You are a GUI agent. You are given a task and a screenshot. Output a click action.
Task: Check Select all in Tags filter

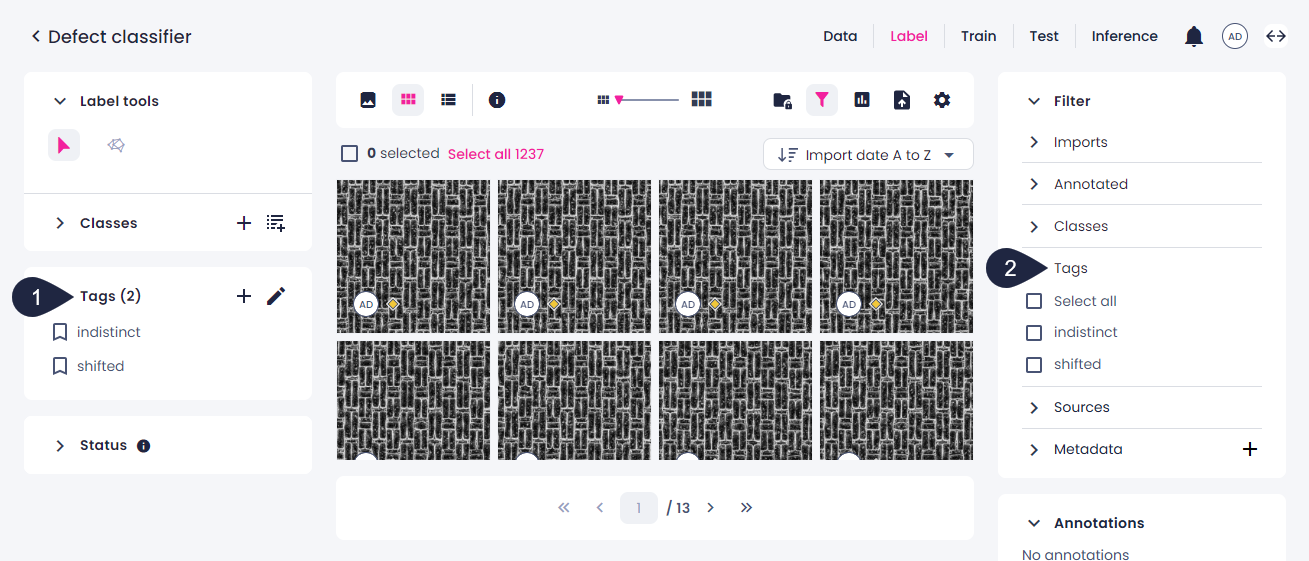coord(1034,301)
